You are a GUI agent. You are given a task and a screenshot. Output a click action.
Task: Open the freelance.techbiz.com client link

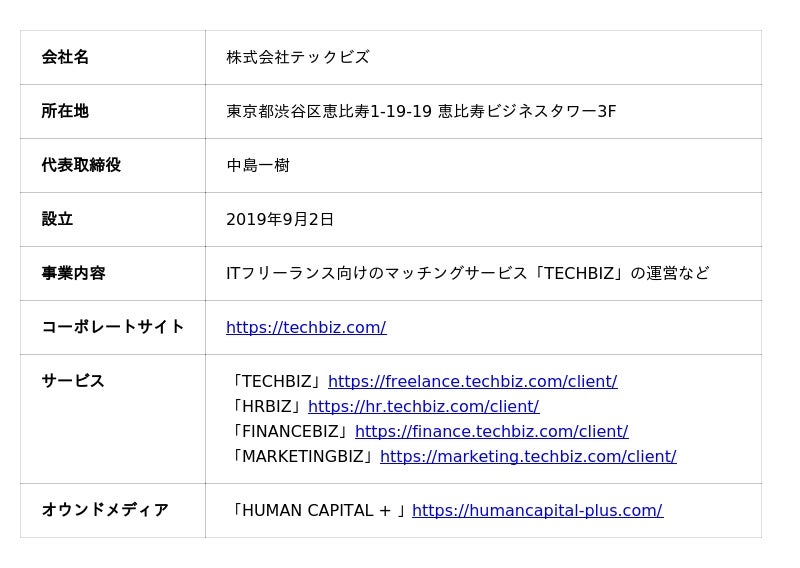[x=472, y=381]
